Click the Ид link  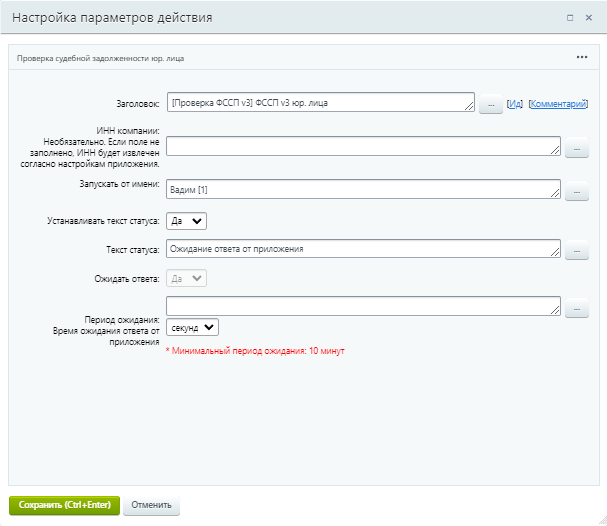coord(515,103)
